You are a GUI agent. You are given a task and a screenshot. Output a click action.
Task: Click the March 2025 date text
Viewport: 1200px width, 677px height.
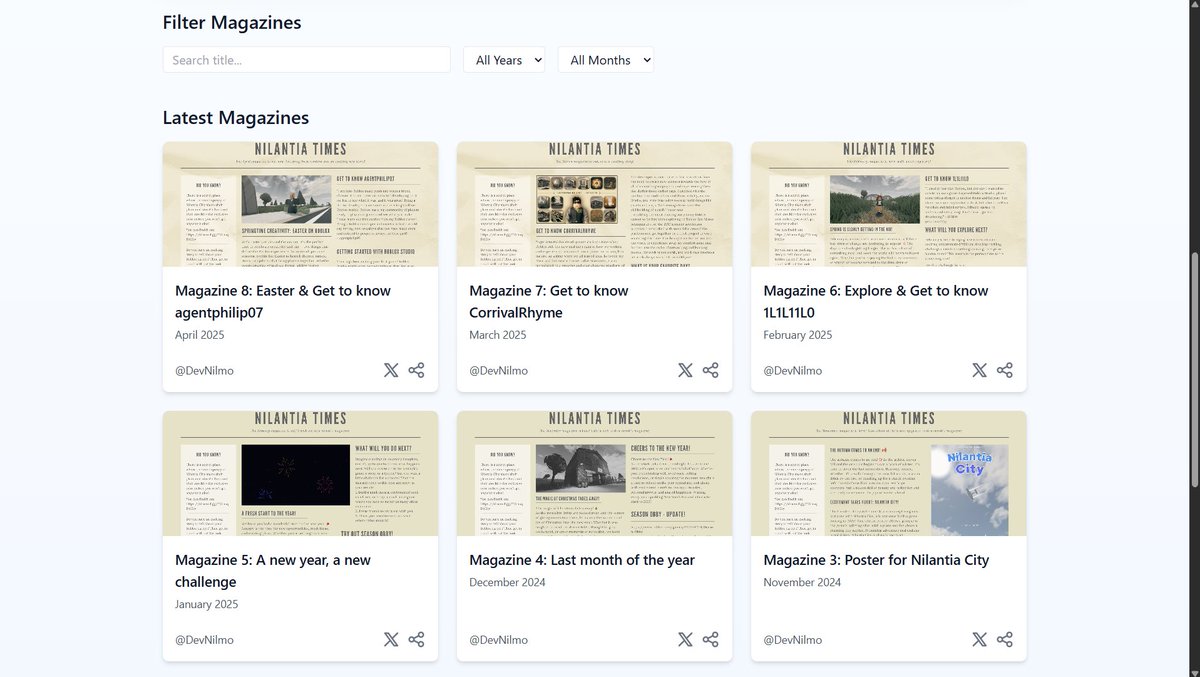498,335
